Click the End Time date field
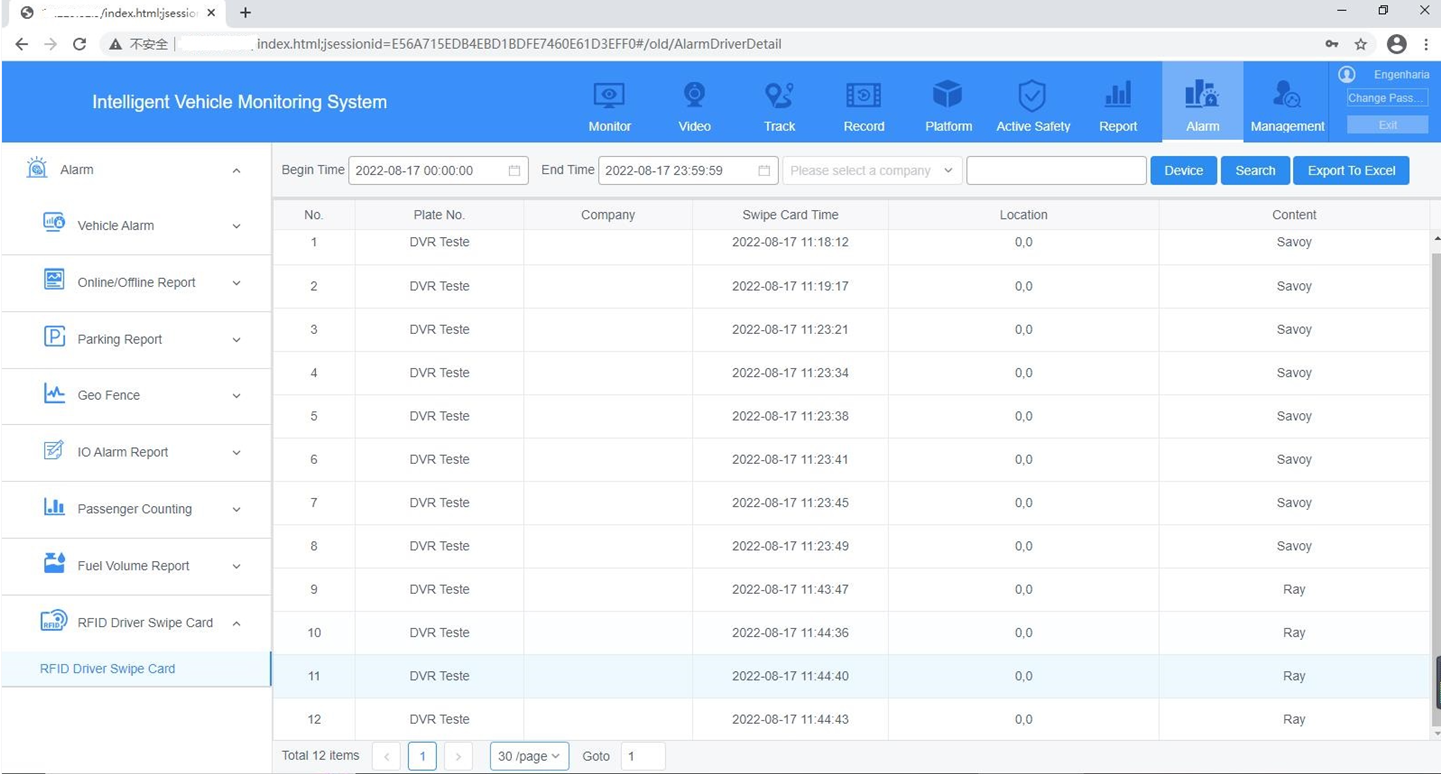Screen dimensions: 1441x774 [688, 170]
